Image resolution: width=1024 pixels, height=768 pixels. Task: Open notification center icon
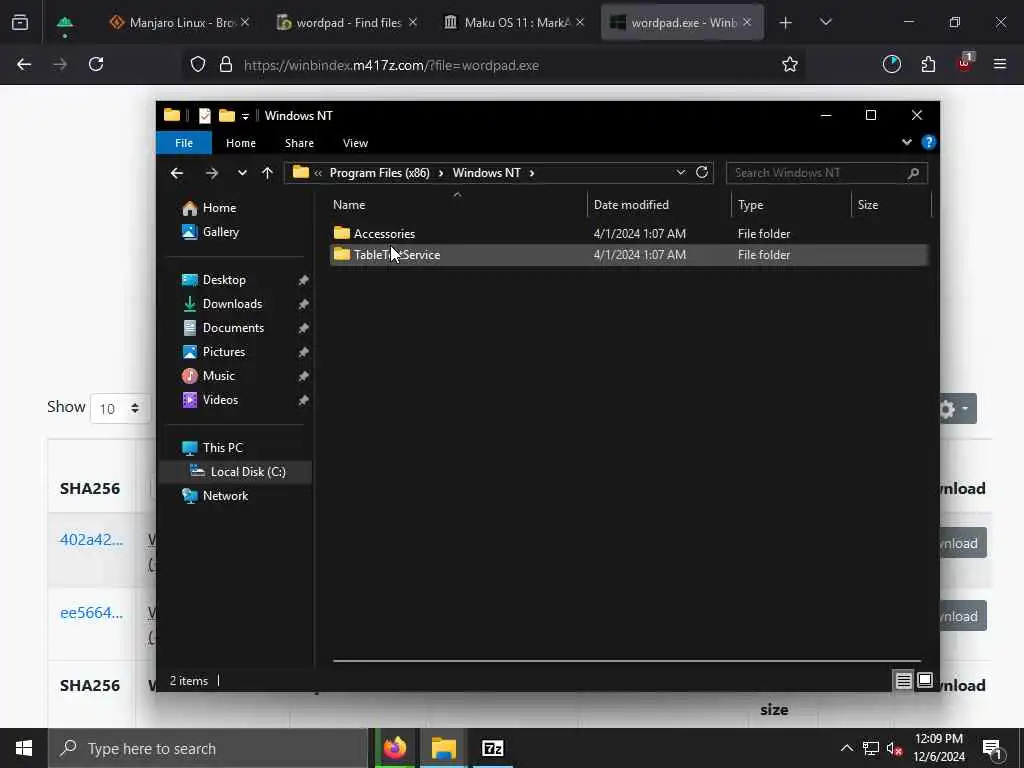pyautogui.click(x=992, y=748)
